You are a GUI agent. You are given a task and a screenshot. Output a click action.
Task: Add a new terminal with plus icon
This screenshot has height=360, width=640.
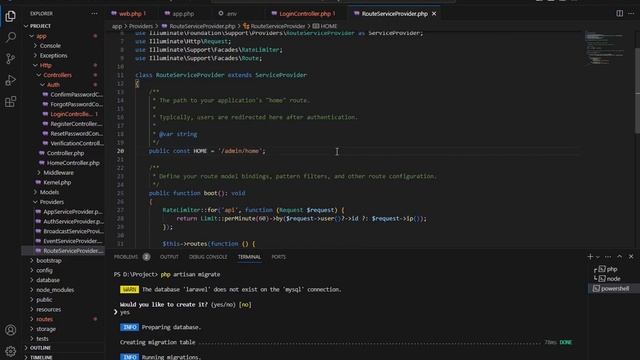pos(590,256)
